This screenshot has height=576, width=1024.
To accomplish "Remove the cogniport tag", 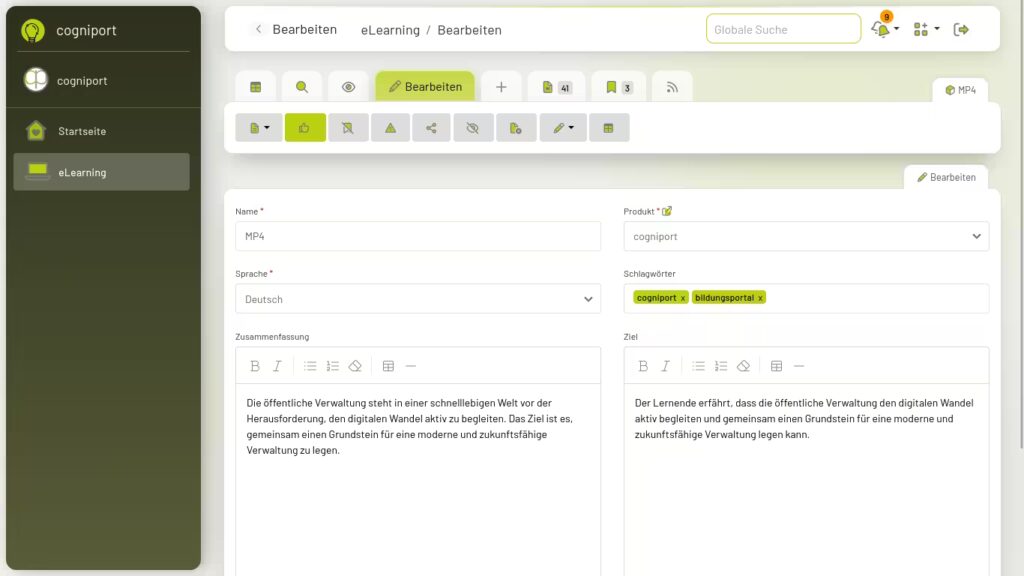I will (683, 298).
